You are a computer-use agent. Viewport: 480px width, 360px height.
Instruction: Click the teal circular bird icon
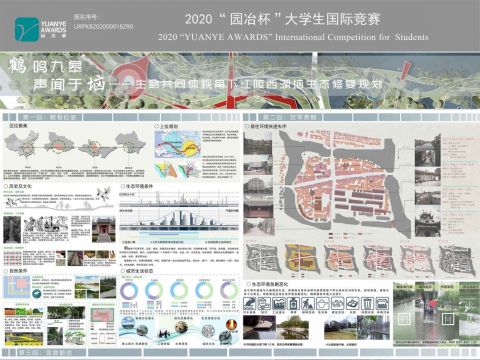(x=37, y=294)
